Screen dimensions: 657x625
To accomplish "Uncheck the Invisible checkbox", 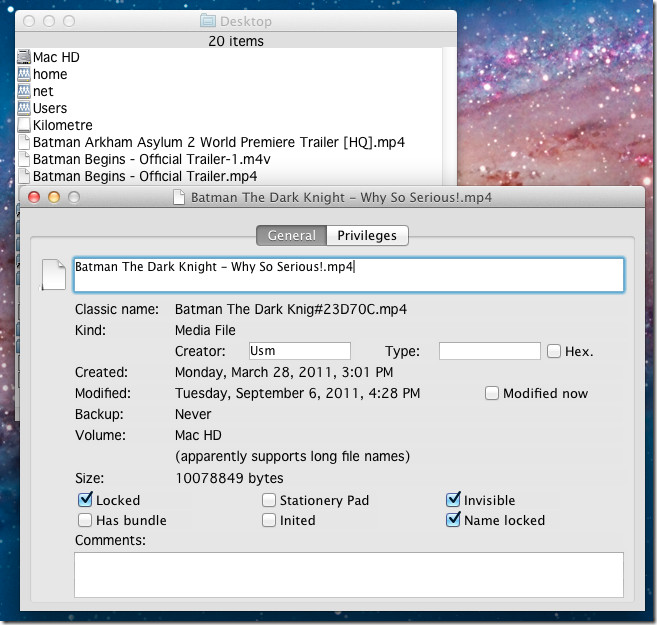I will 453,499.
